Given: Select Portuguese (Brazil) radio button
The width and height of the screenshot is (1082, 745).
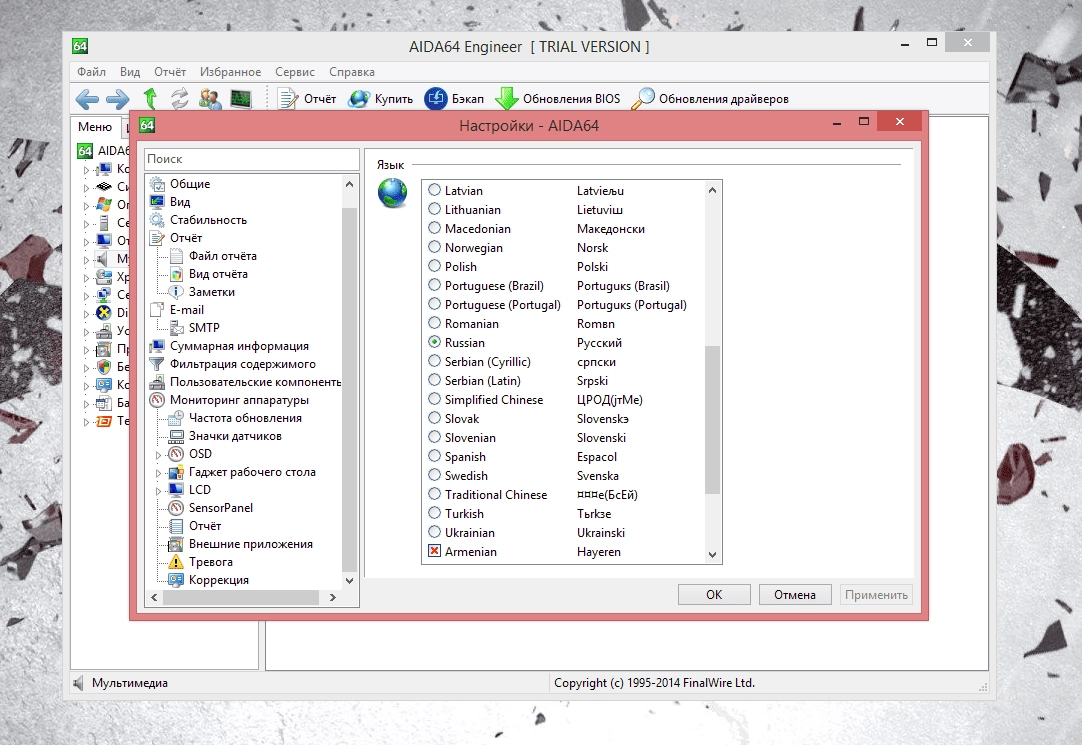Looking at the screenshot, I should click(x=434, y=285).
